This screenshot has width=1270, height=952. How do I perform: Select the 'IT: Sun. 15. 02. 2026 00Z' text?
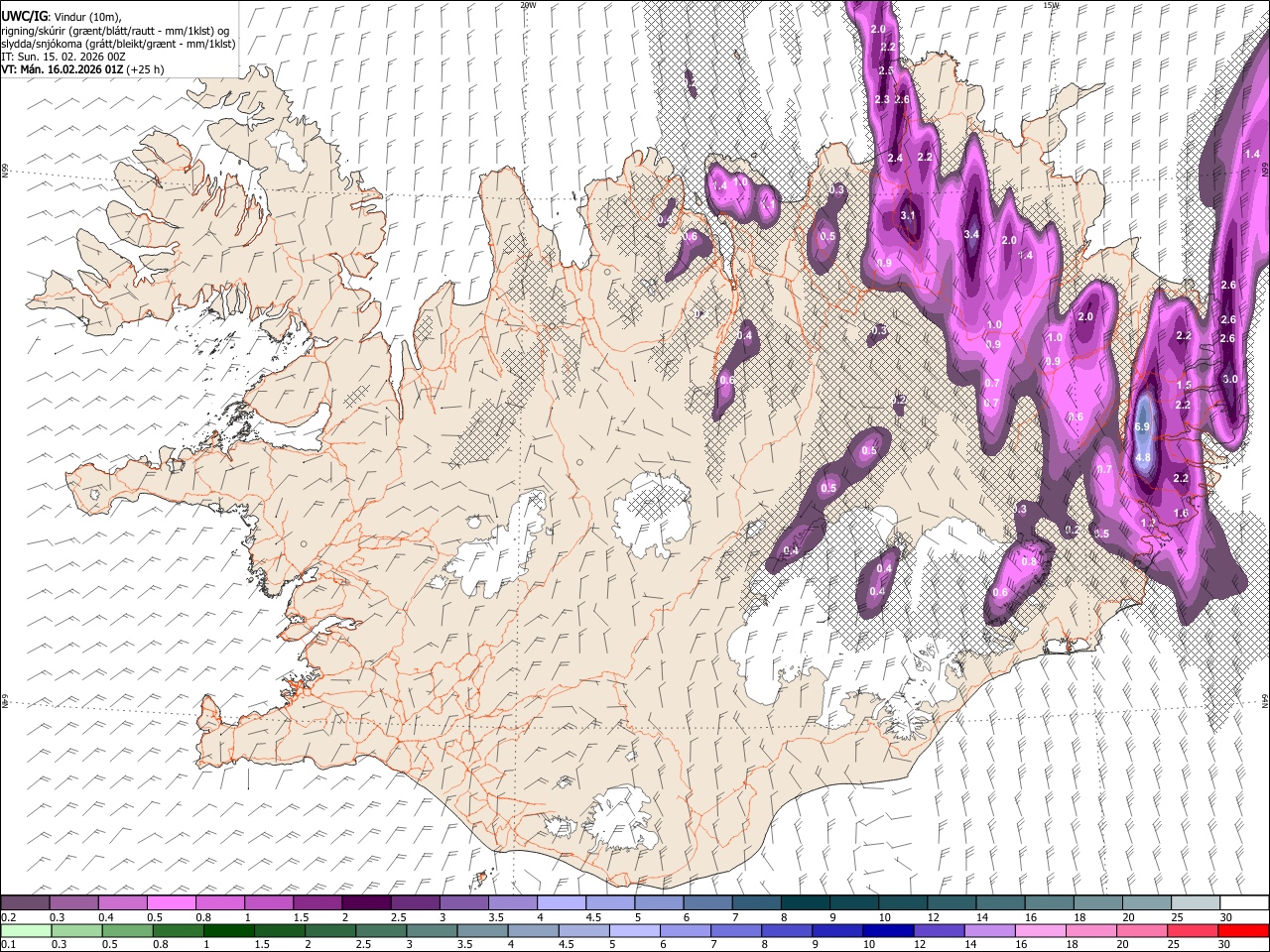pyautogui.click(x=63, y=57)
